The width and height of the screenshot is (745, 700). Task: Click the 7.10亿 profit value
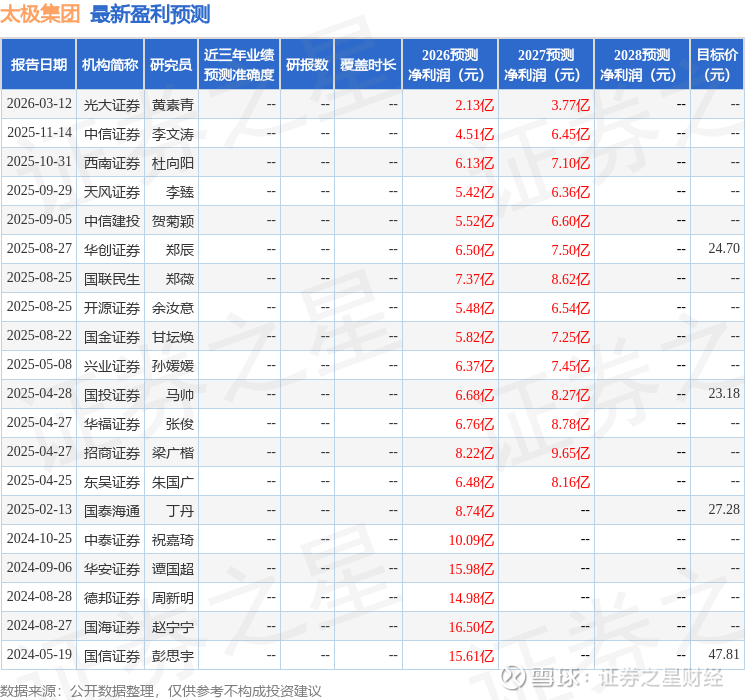coord(570,163)
